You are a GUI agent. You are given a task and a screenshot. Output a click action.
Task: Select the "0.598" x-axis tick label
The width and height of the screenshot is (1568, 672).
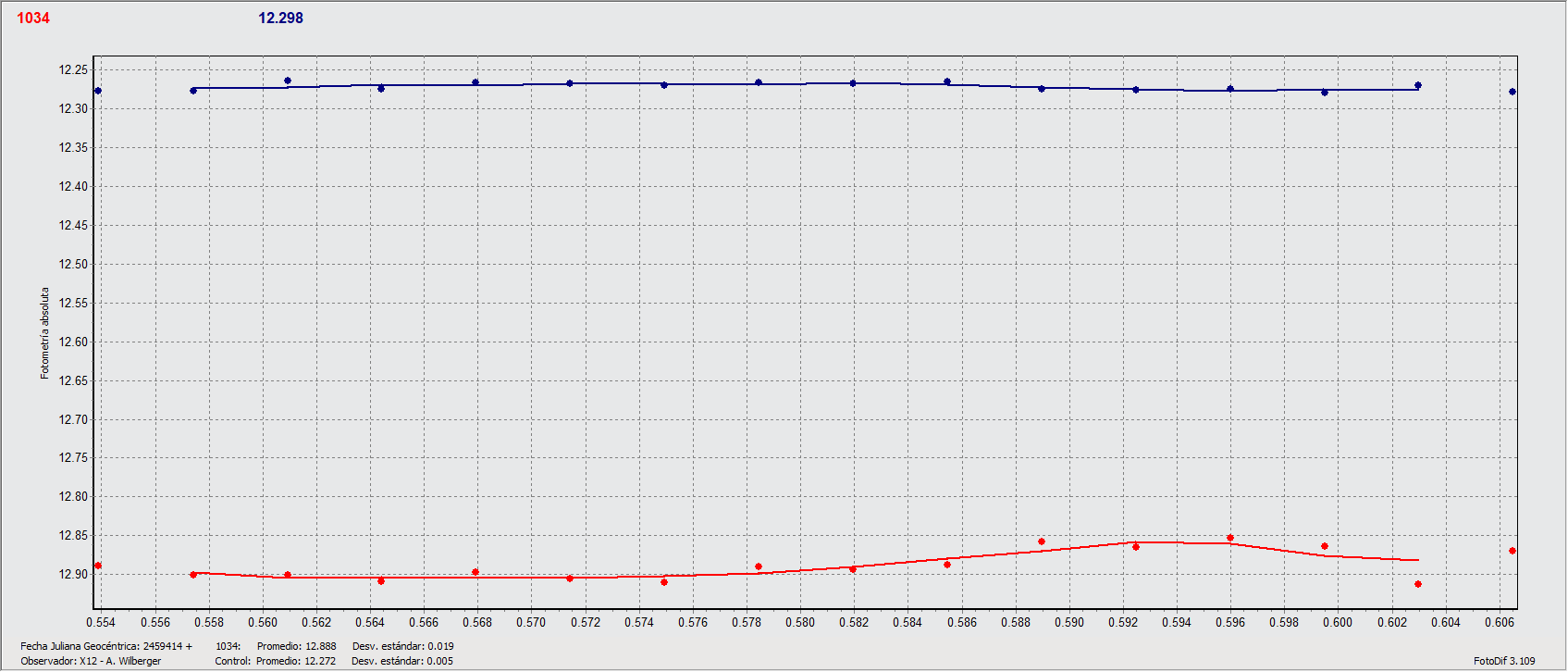(1284, 623)
